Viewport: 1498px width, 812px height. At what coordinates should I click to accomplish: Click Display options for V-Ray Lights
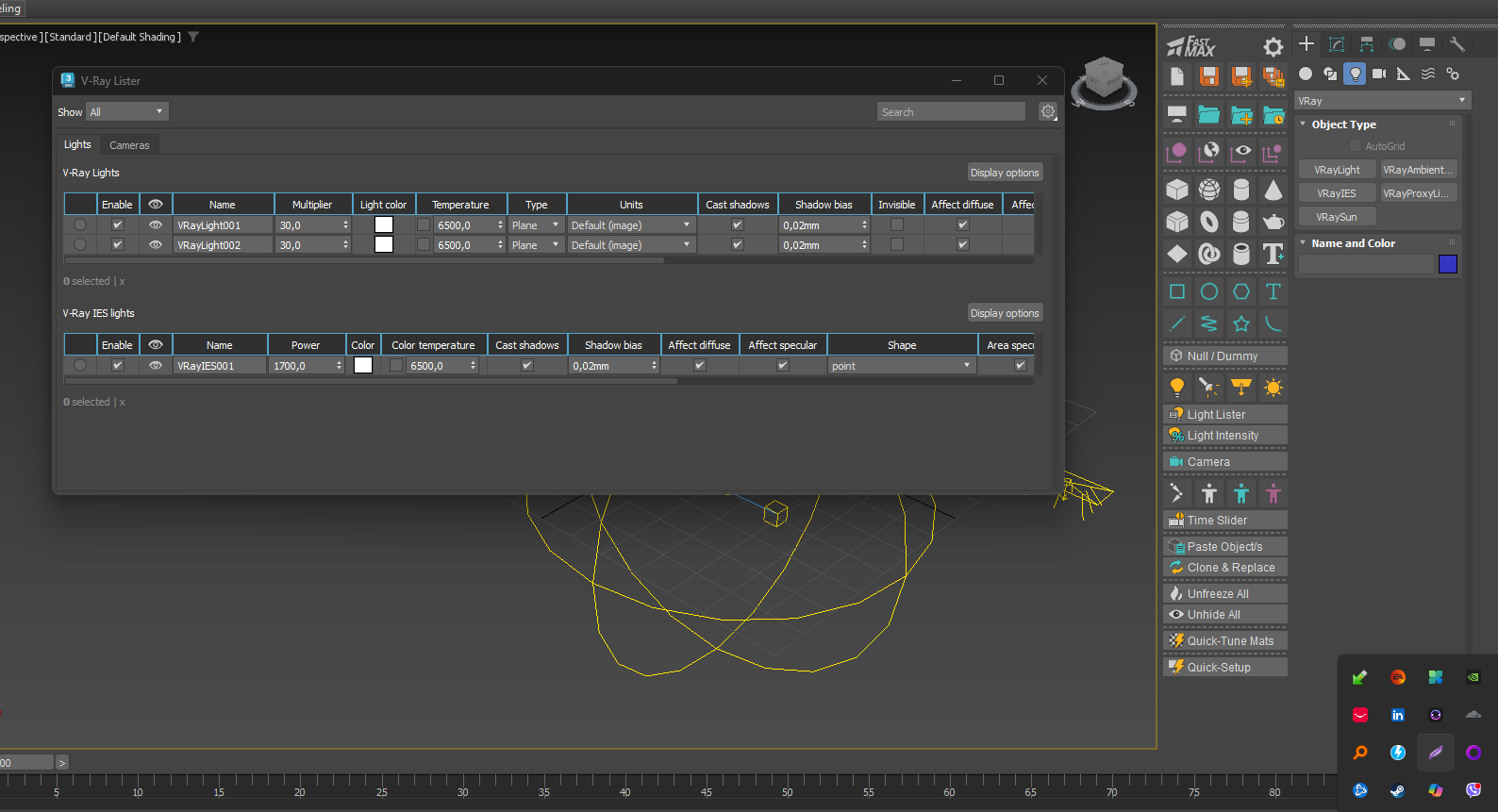click(x=1005, y=173)
